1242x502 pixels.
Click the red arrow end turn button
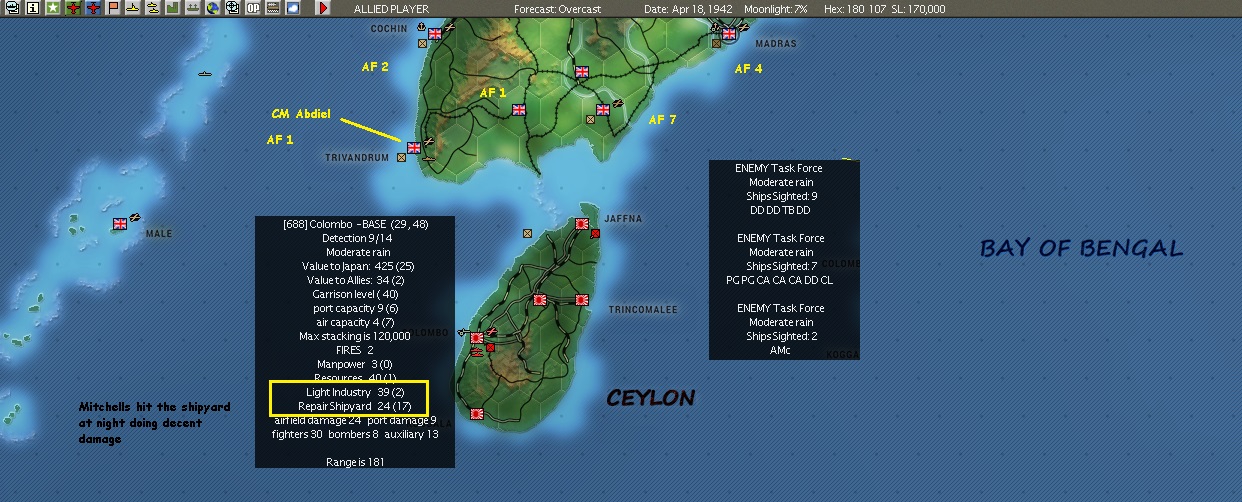pyautogui.click(x=323, y=8)
